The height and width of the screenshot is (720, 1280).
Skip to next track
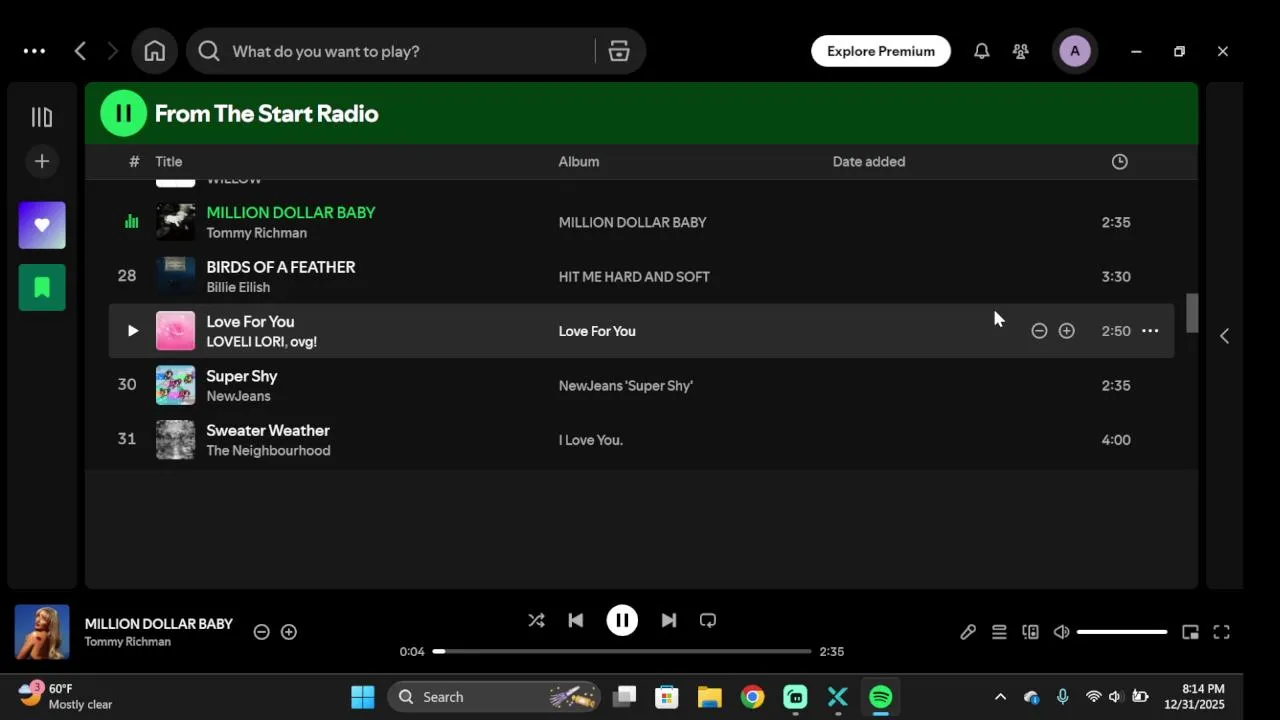pyautogui.click(x=669, y=620)
